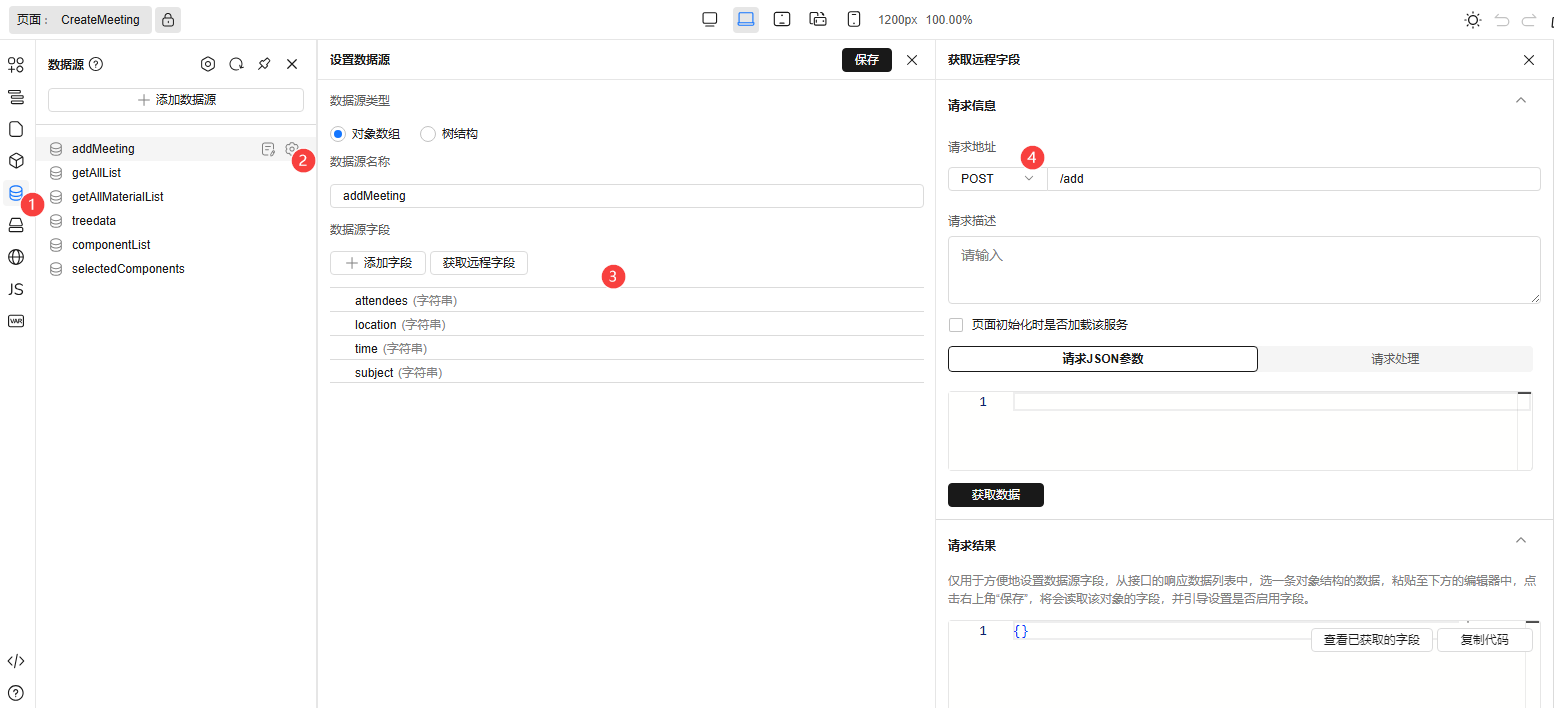Switch to desktop monitor viewport icon
The height and width of the screenshot is (708, 1554).
coord(710,20)
